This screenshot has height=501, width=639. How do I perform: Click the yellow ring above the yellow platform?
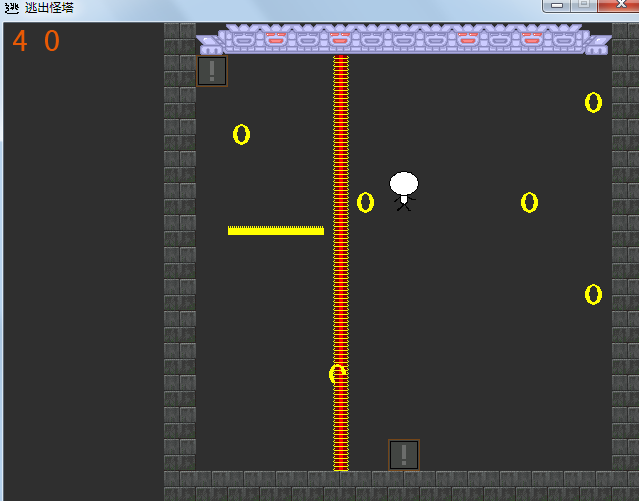241,135
